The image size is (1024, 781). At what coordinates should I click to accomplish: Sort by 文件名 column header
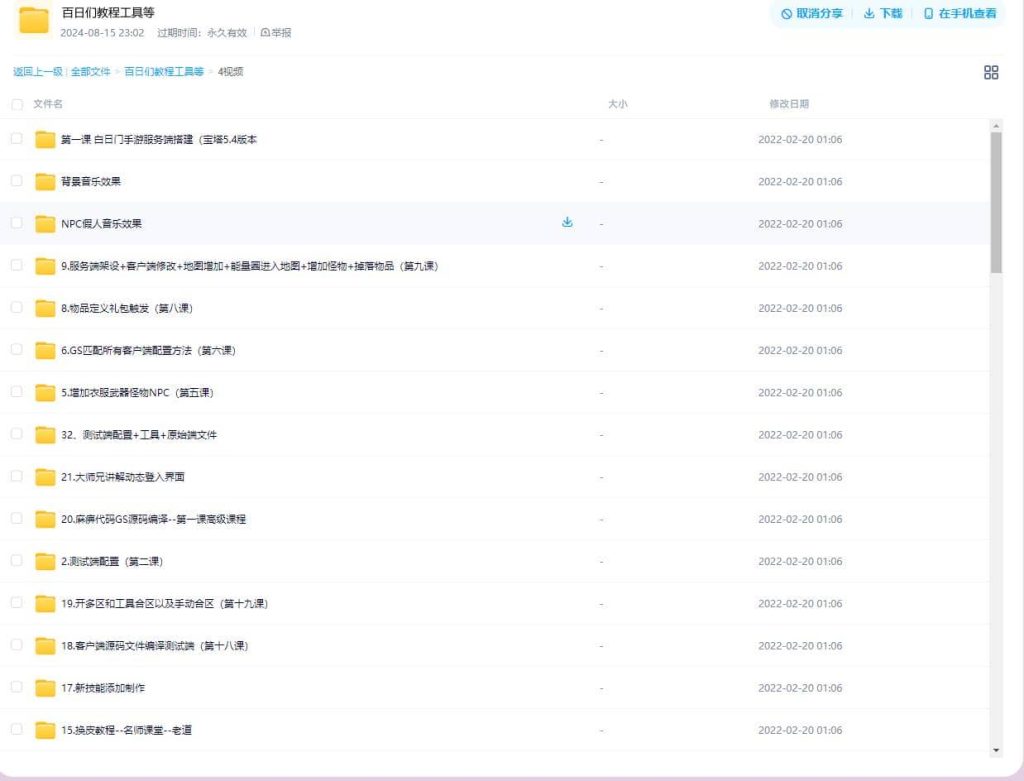[48, 104]
